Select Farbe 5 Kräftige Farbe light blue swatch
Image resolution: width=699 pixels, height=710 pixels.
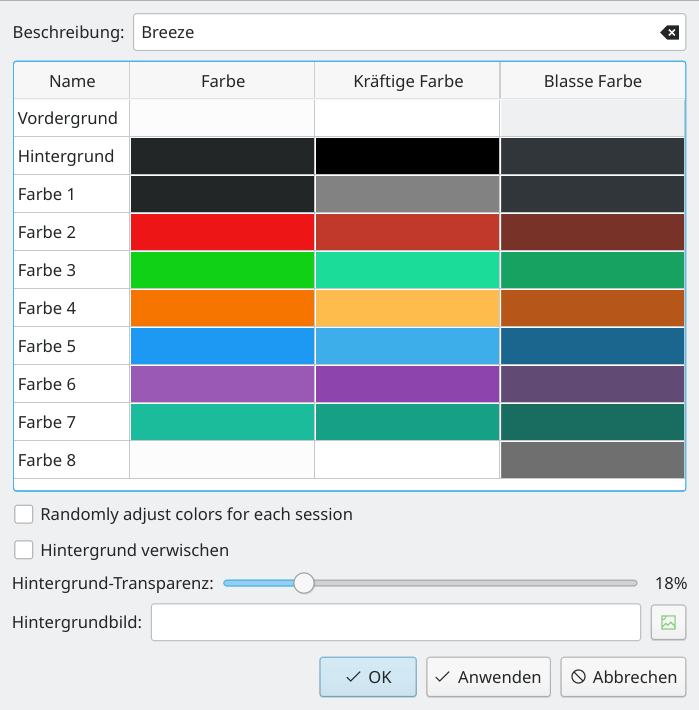[407, 346]
